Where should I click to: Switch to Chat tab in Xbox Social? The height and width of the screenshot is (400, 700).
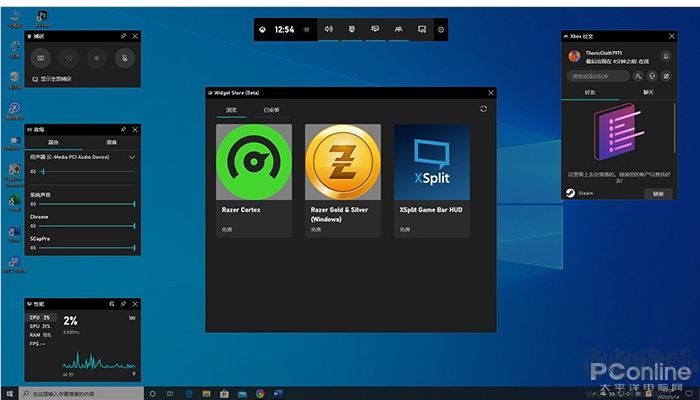648,92
